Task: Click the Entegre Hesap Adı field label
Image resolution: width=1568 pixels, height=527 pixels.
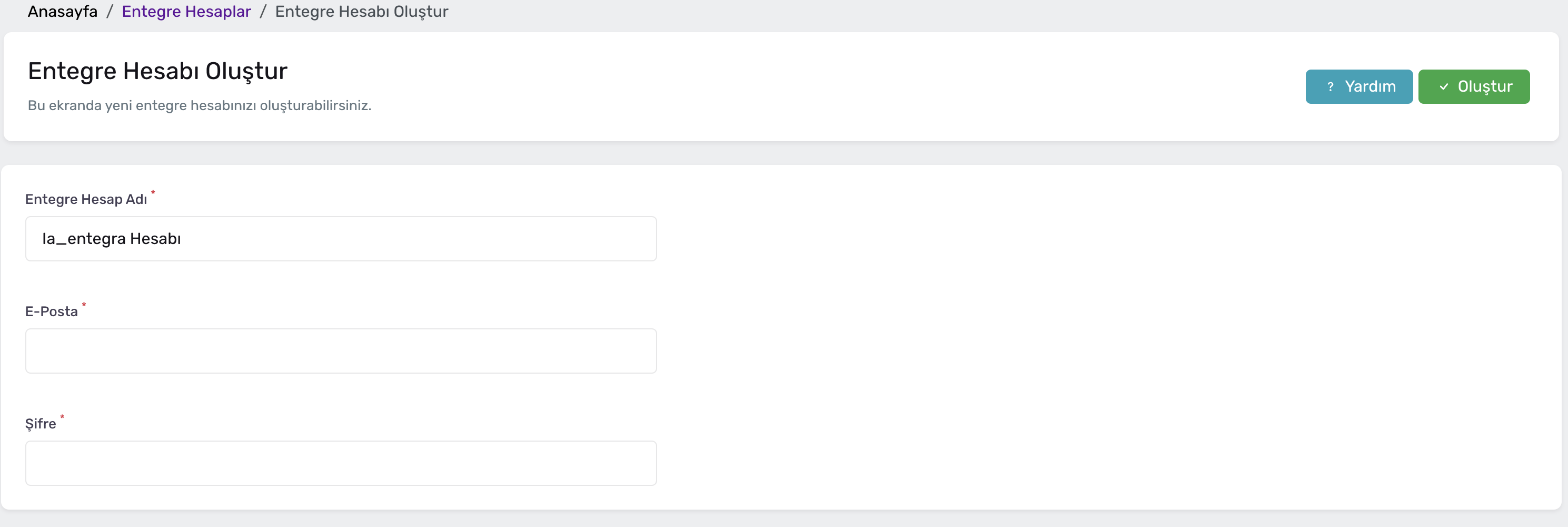Action: [x=86, y=199]
